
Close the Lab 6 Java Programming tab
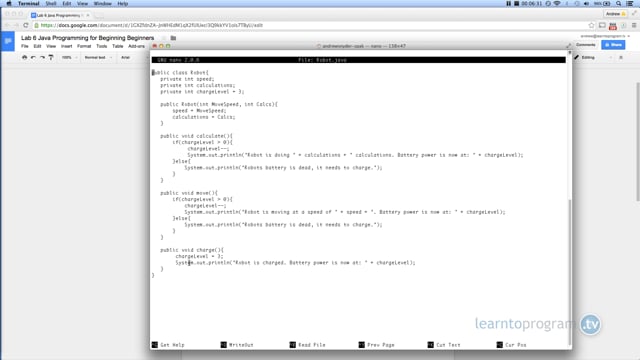[x=87, y=15]
